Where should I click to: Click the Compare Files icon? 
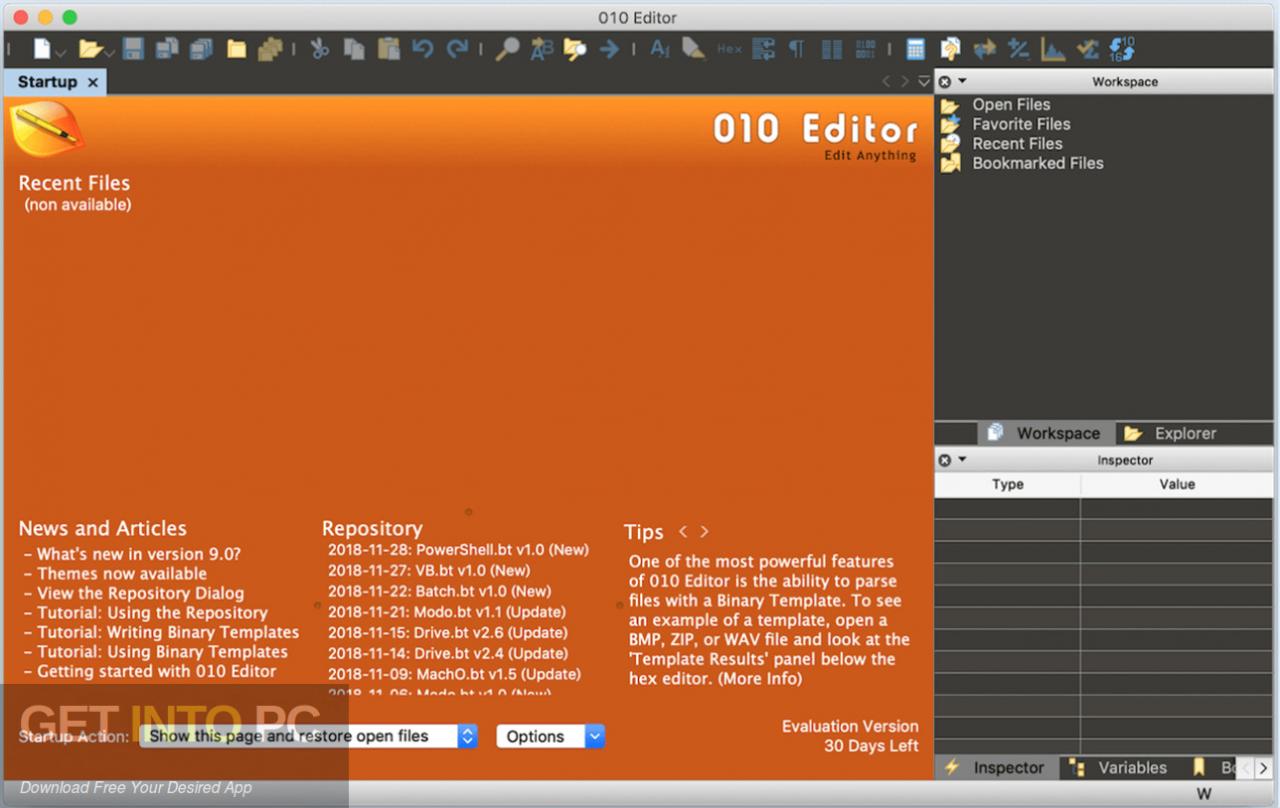tap(950, 48)
